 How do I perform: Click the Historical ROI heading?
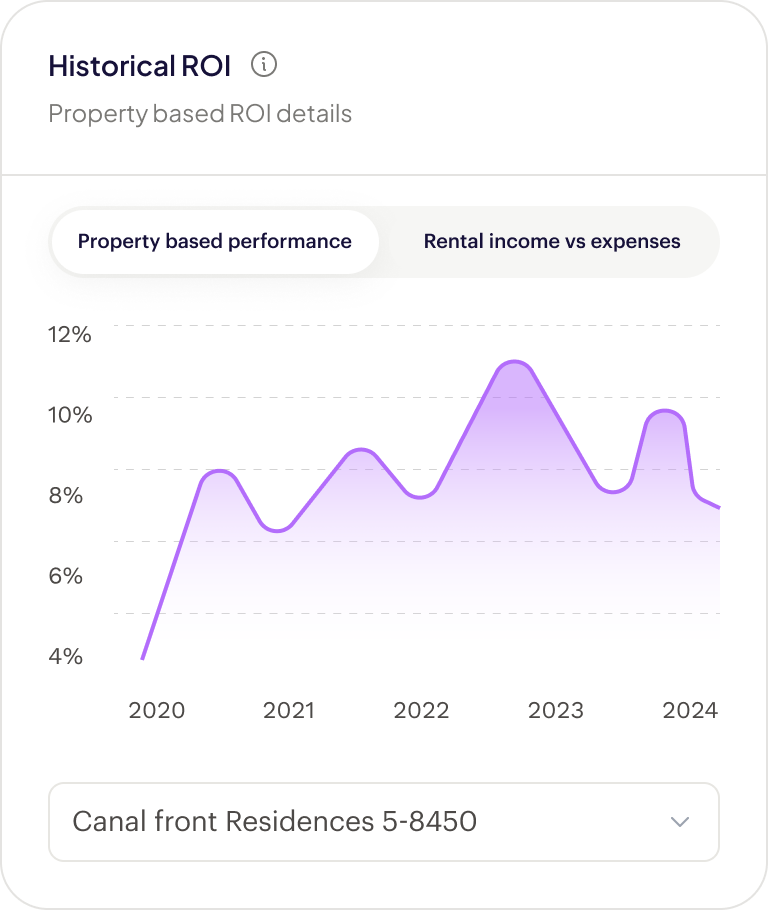140,66
